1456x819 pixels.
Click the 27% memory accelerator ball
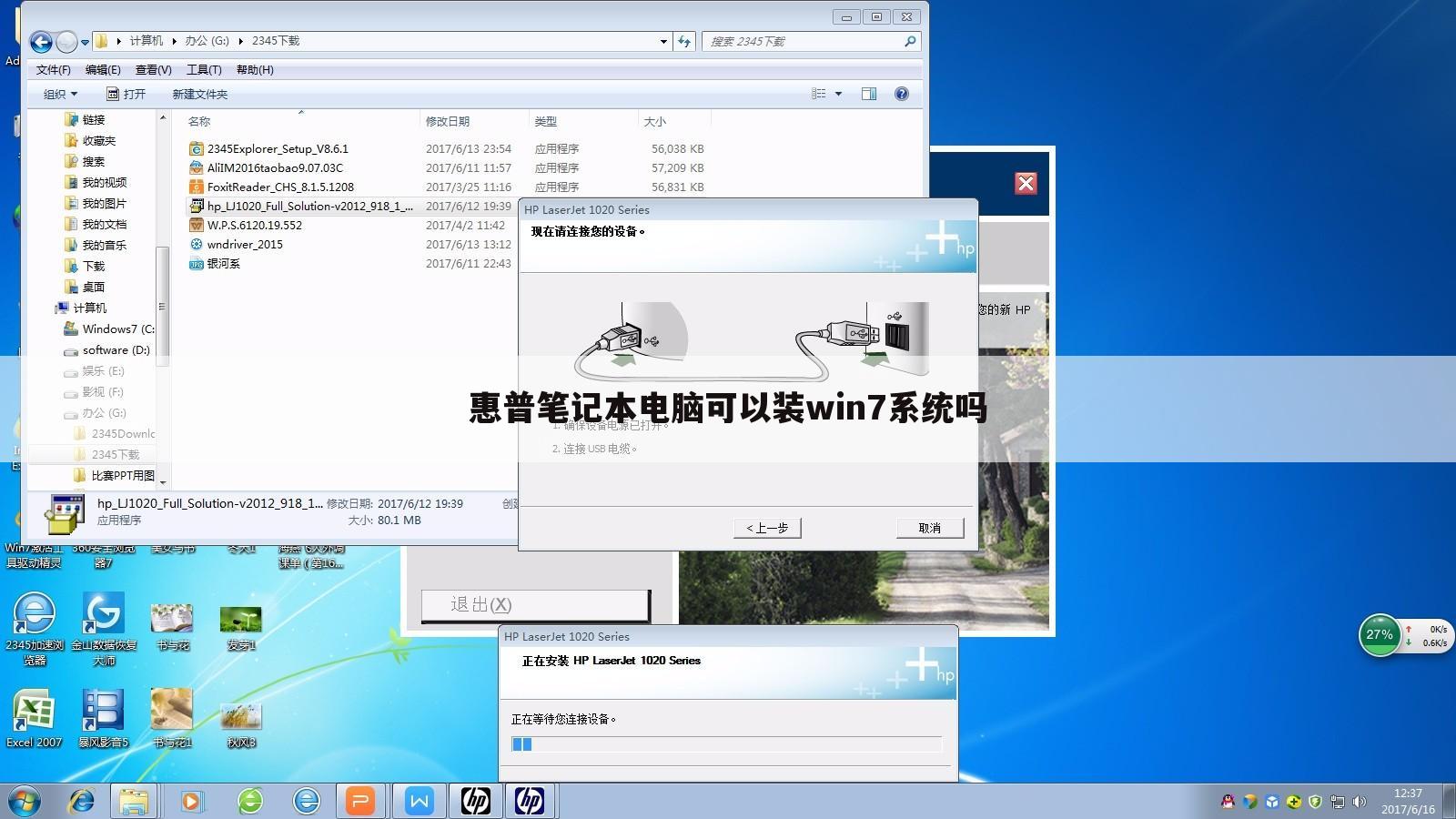point(1380,635)
